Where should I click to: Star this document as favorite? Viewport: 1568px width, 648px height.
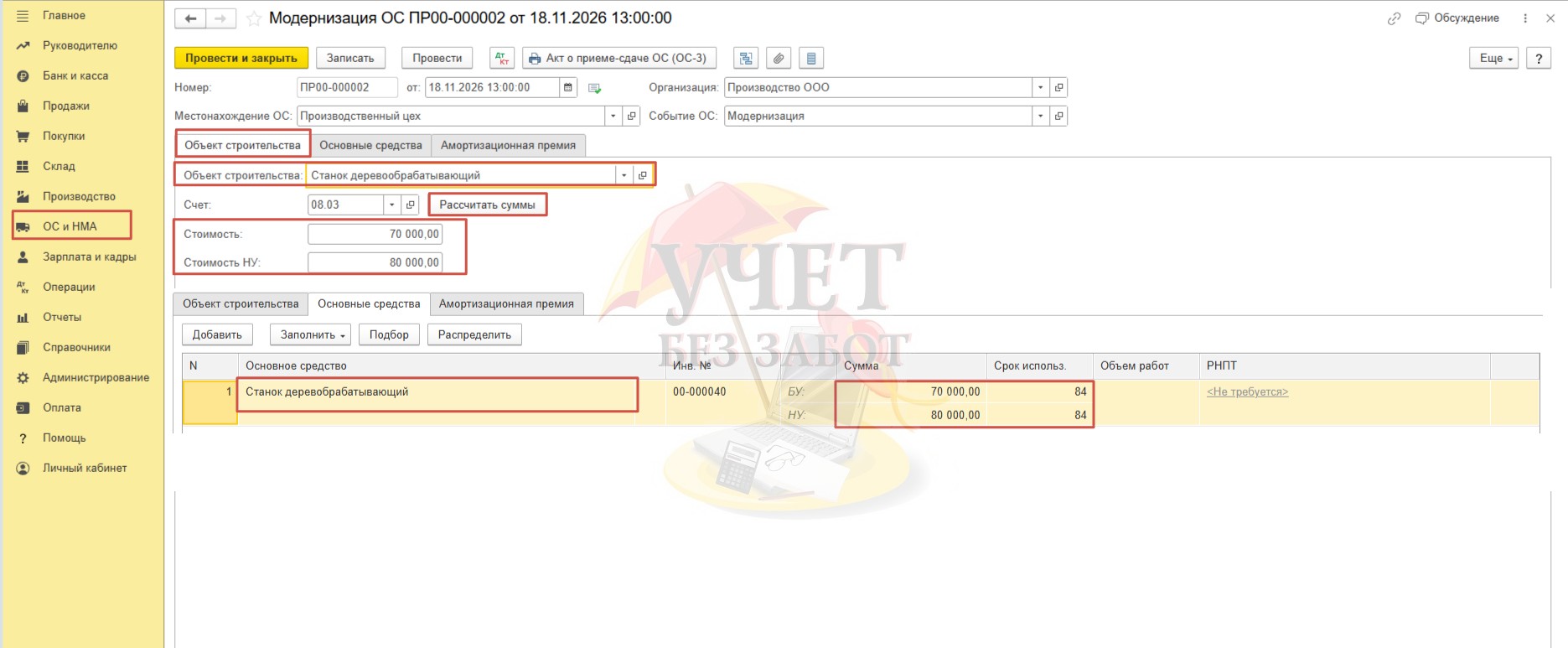tap(254, 18)
